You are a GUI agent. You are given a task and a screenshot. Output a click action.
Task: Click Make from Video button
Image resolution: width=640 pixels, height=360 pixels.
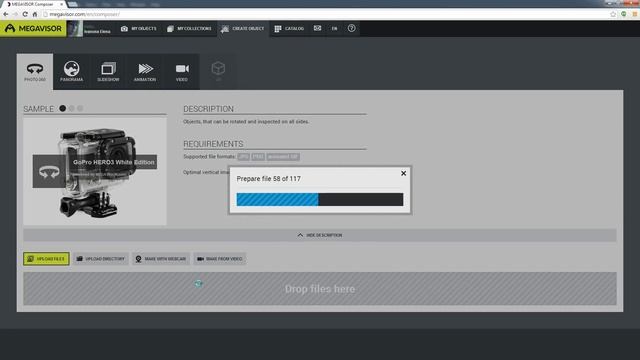220,259
